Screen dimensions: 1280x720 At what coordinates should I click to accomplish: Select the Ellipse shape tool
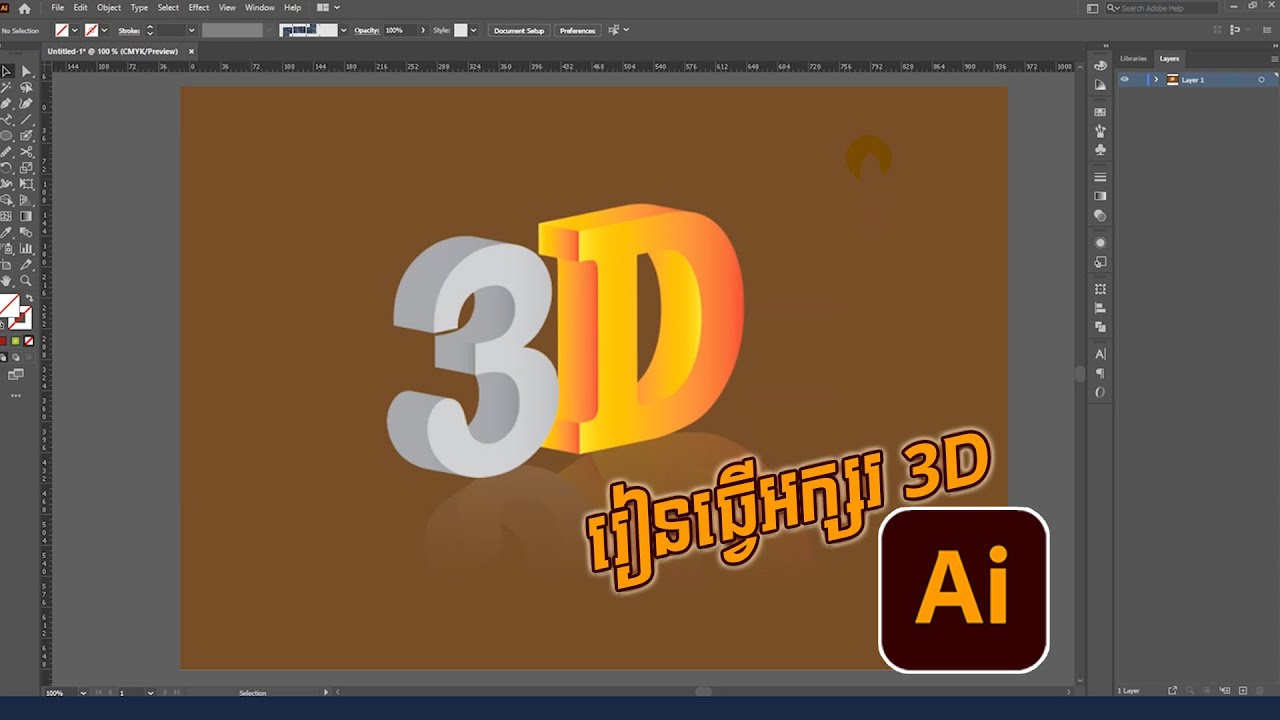pyautogui.click(x=6, y=136)
